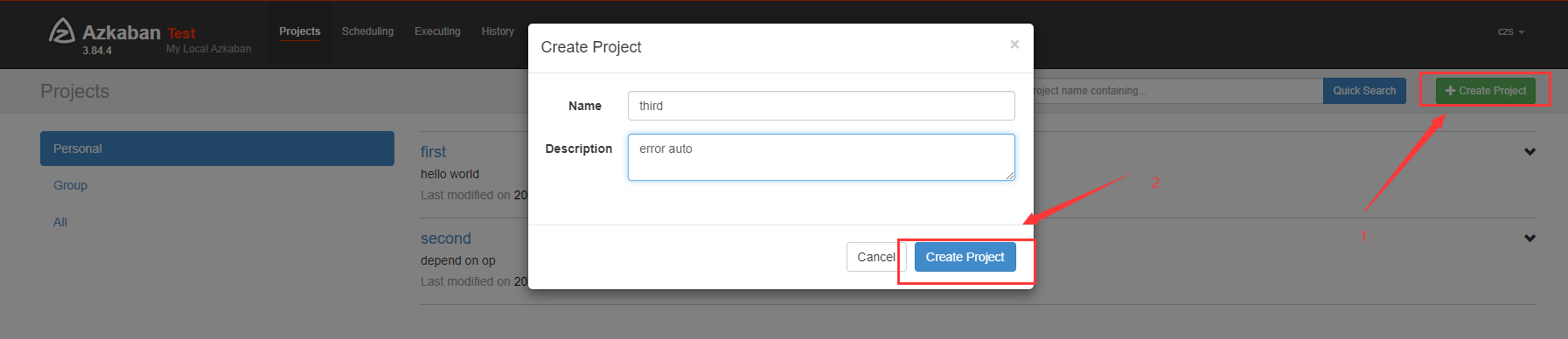Viewport: 1568px width, 339px height.
Task: Cancel the project creation dialog
Action: (875, 257)
